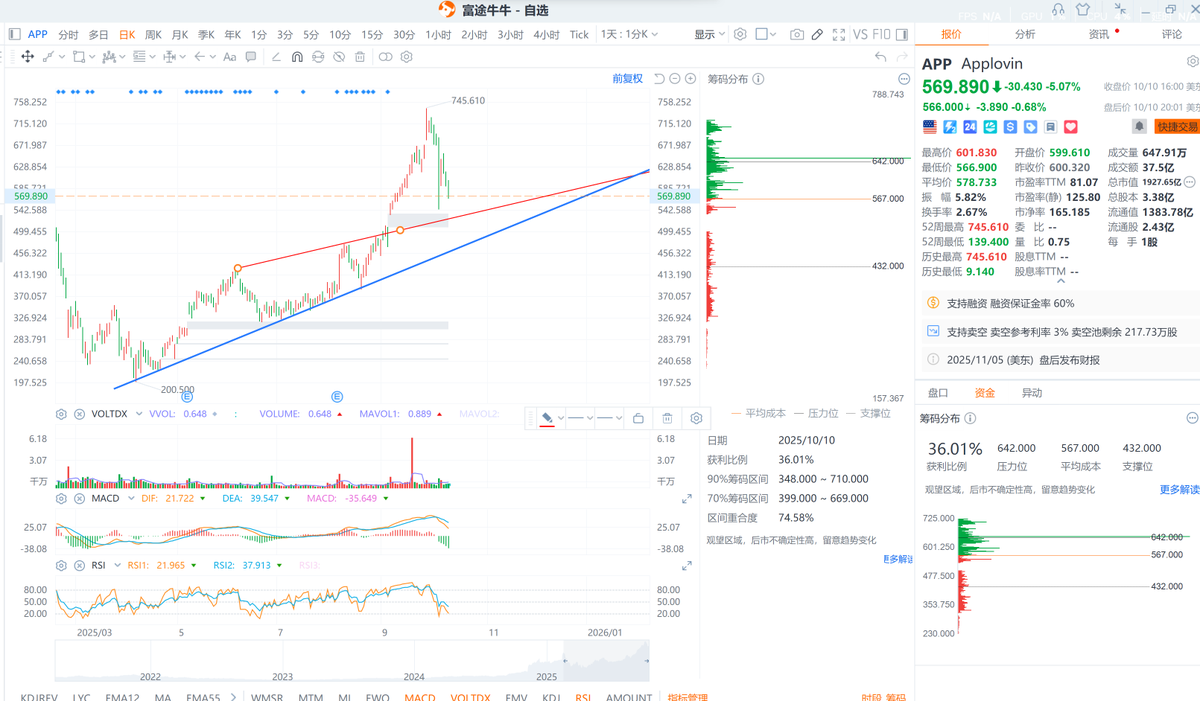The width and height of the screenshot is (1200, 701).
Task: Open the 分析 analysis tab
Action: (x=1025, y=34)
